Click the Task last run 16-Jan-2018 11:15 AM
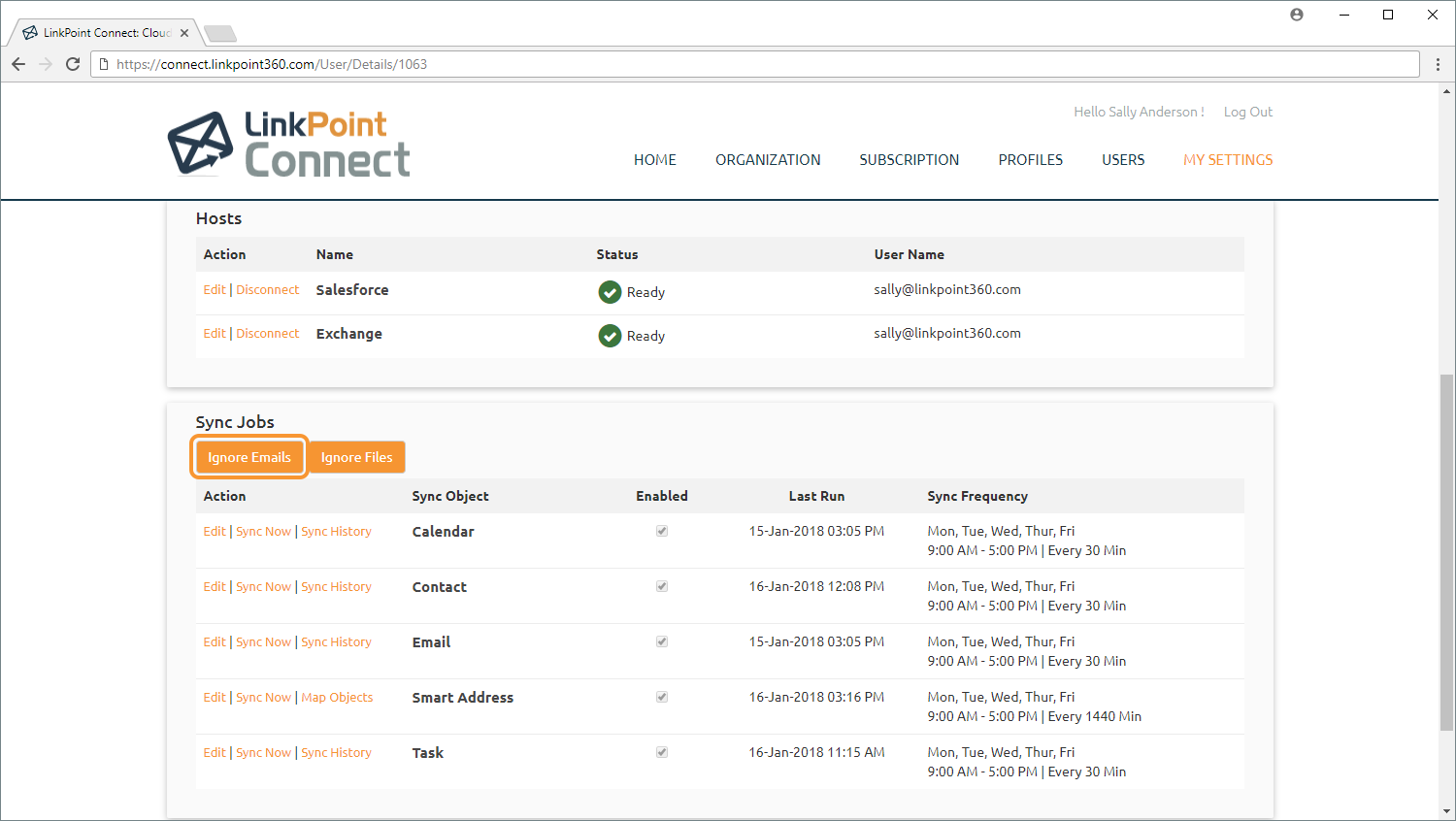Image resolution: width=1456 pixels, height=821 pixels. tap(816, 752)
